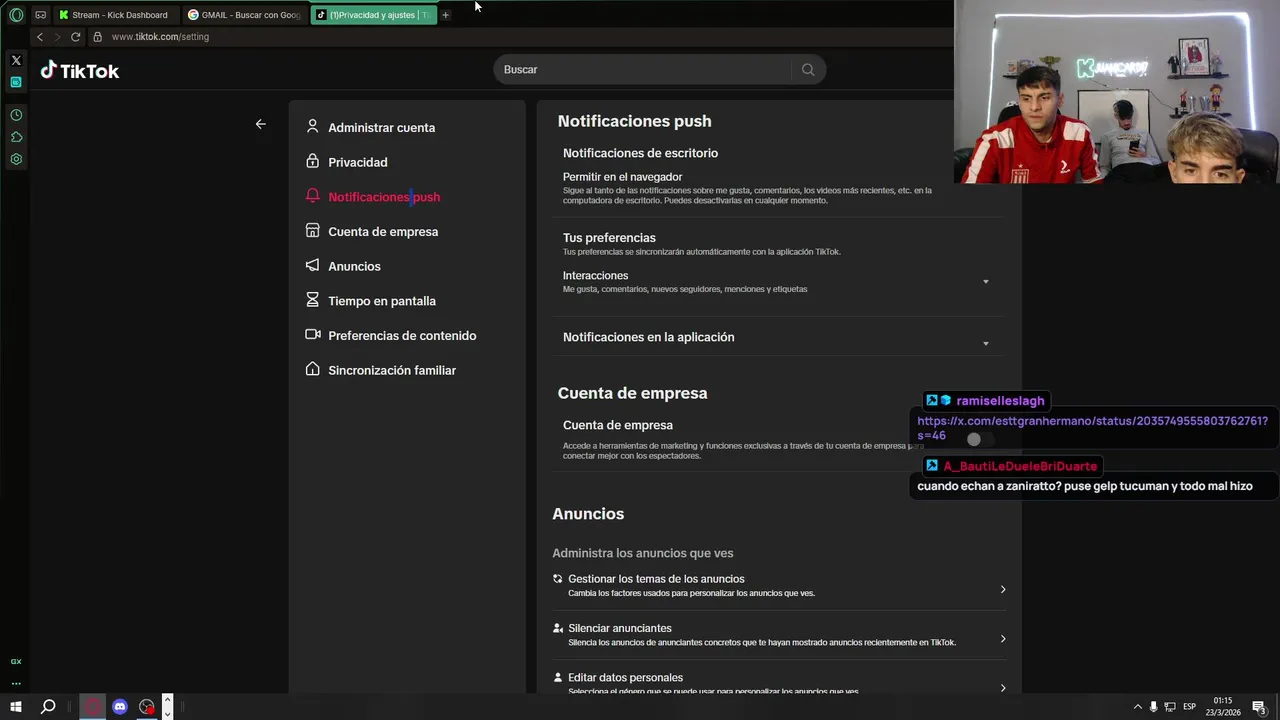
Task: Click chat username A_BautiLeDueleBriDuarte
Action: tap(1020, 466)
